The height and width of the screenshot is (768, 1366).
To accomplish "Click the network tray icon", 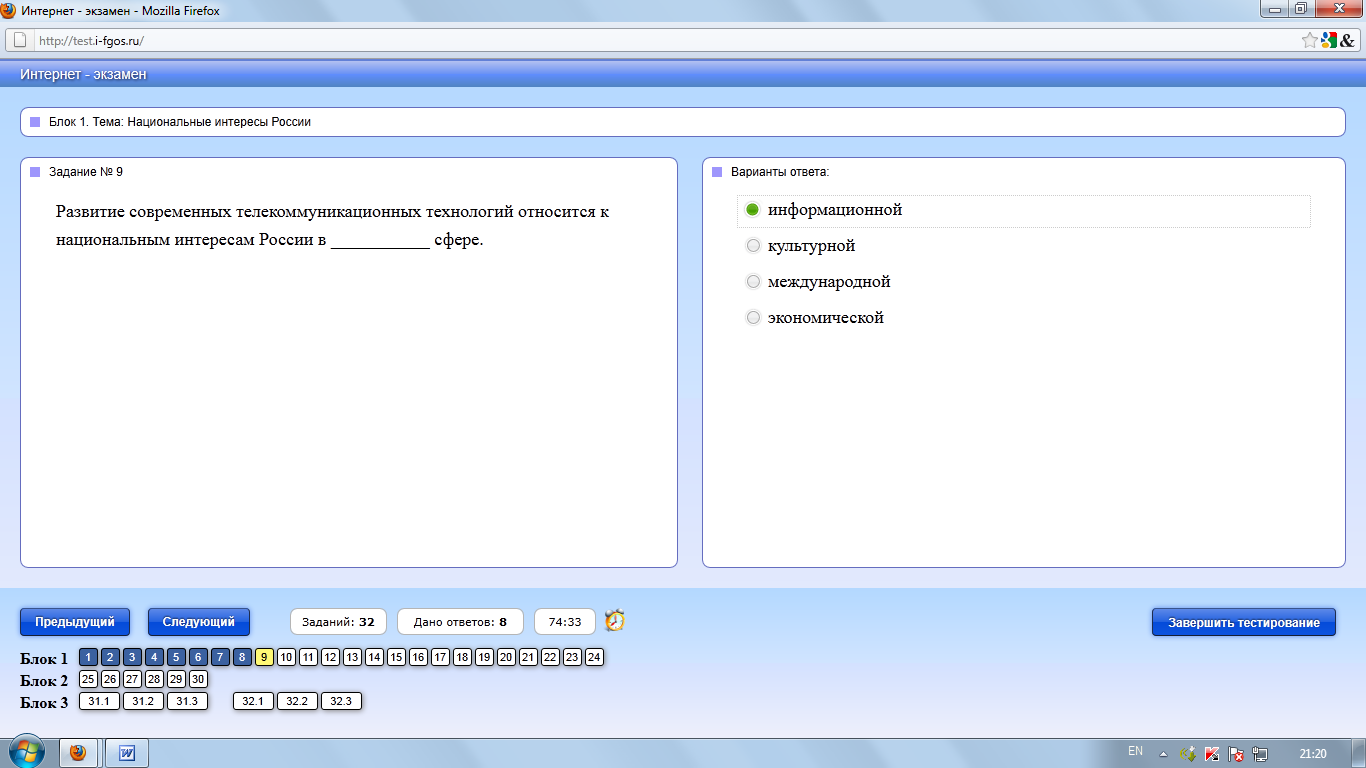I will pyautogui.click(x=1260, y=754).
